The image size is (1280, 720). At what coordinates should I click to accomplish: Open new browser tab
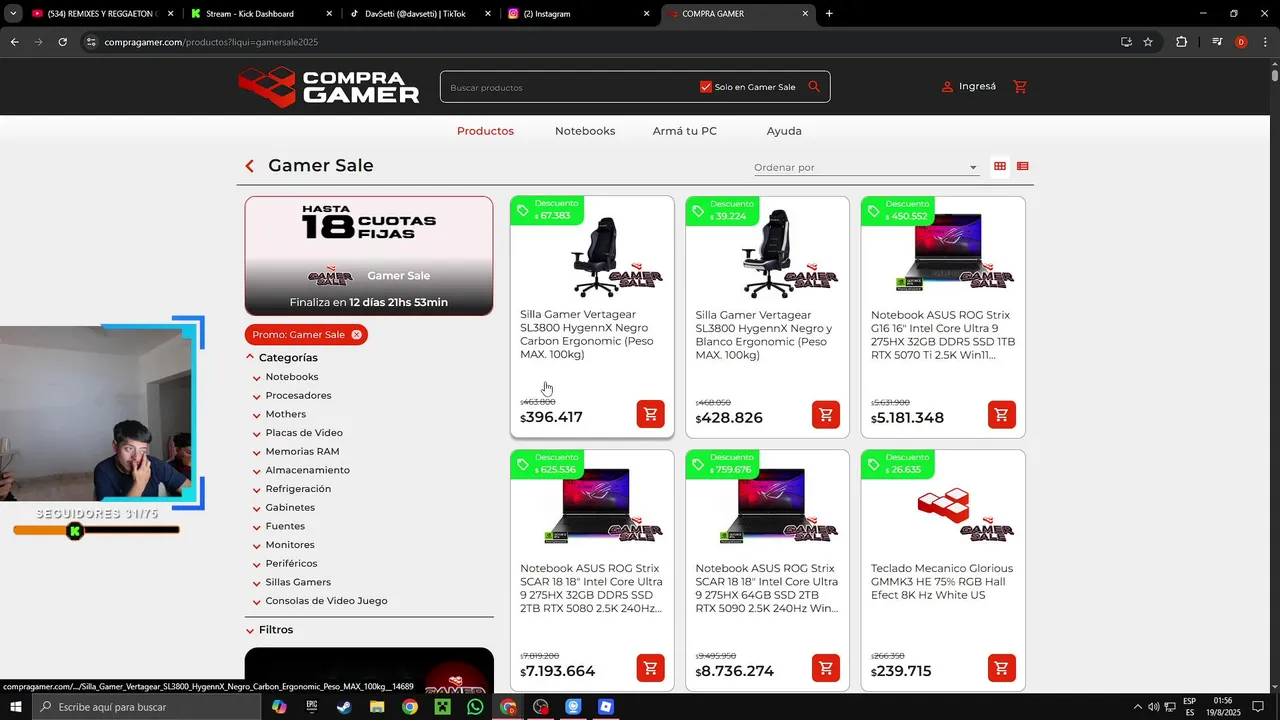pos(829,14)
